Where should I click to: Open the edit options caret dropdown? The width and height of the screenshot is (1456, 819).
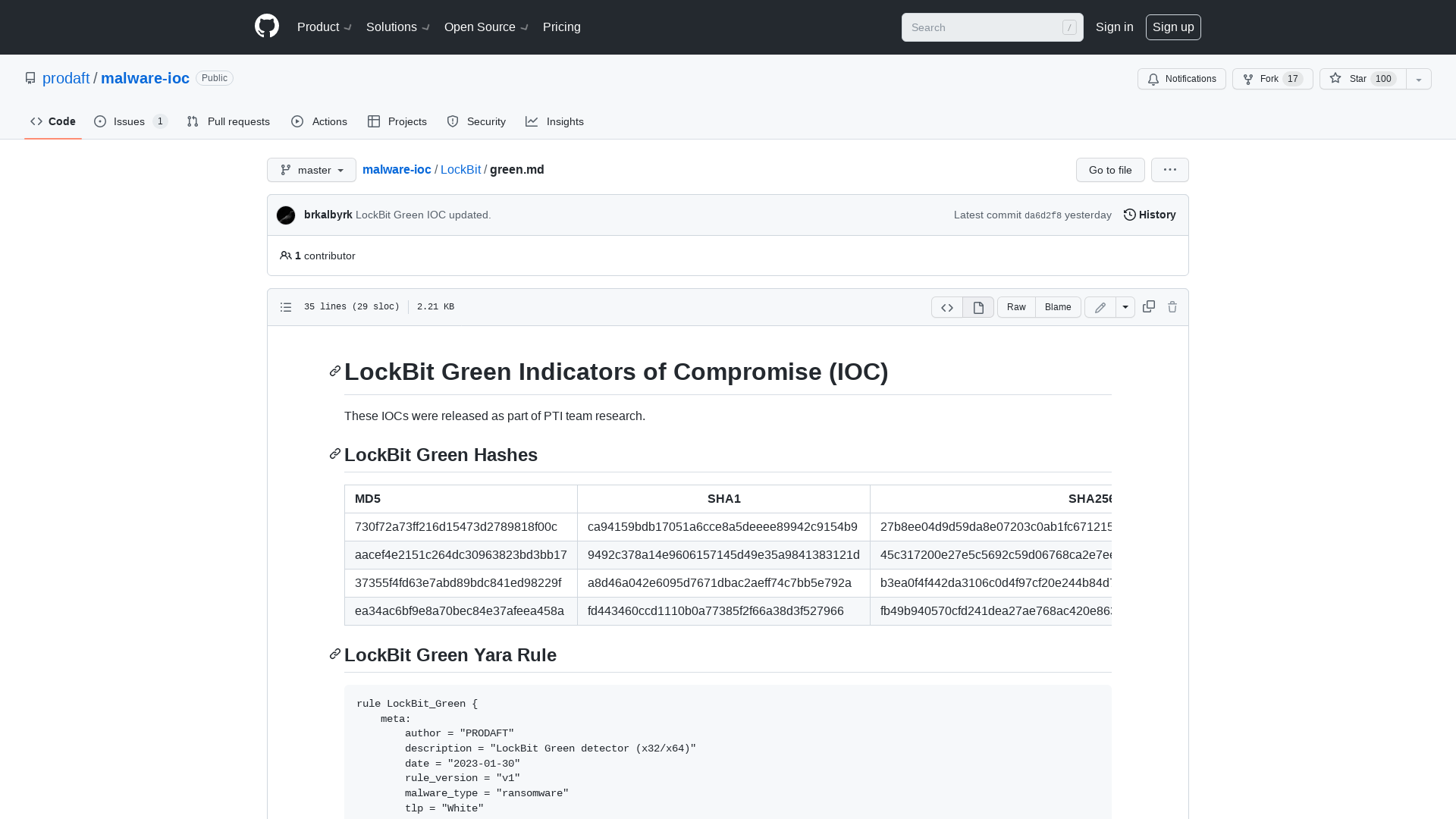[x=1125, y=307]
